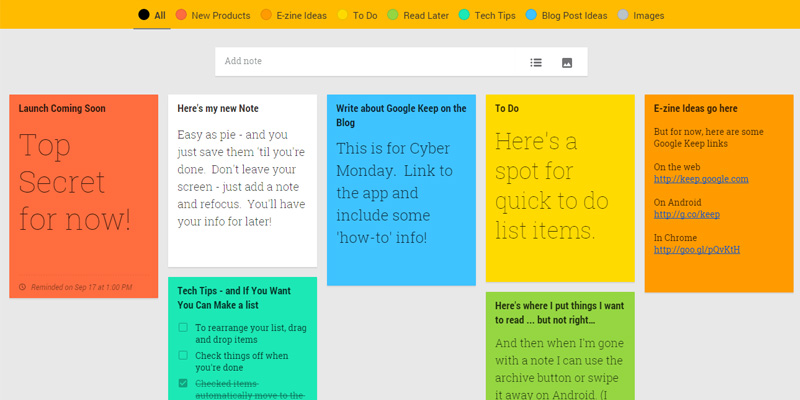Click the reminder clock icon on Launch note

22,287
